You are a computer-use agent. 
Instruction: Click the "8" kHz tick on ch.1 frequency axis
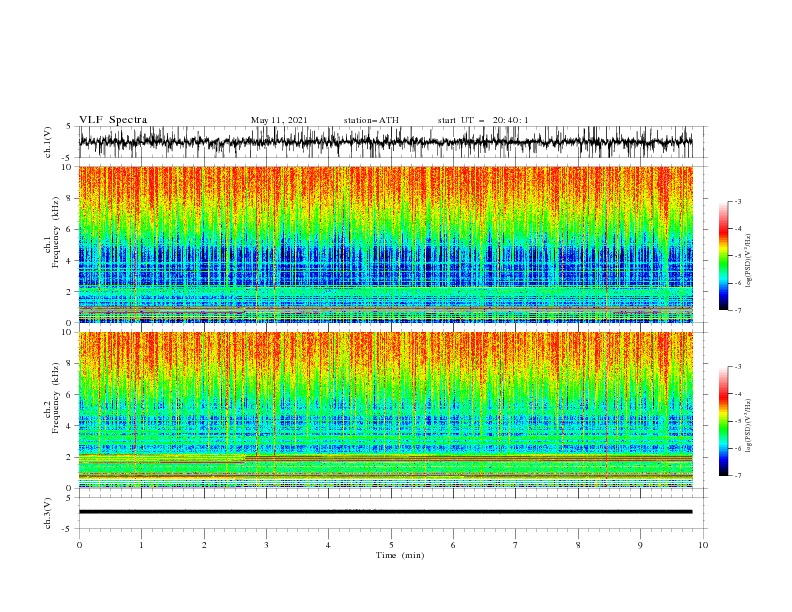pos(71,198)
